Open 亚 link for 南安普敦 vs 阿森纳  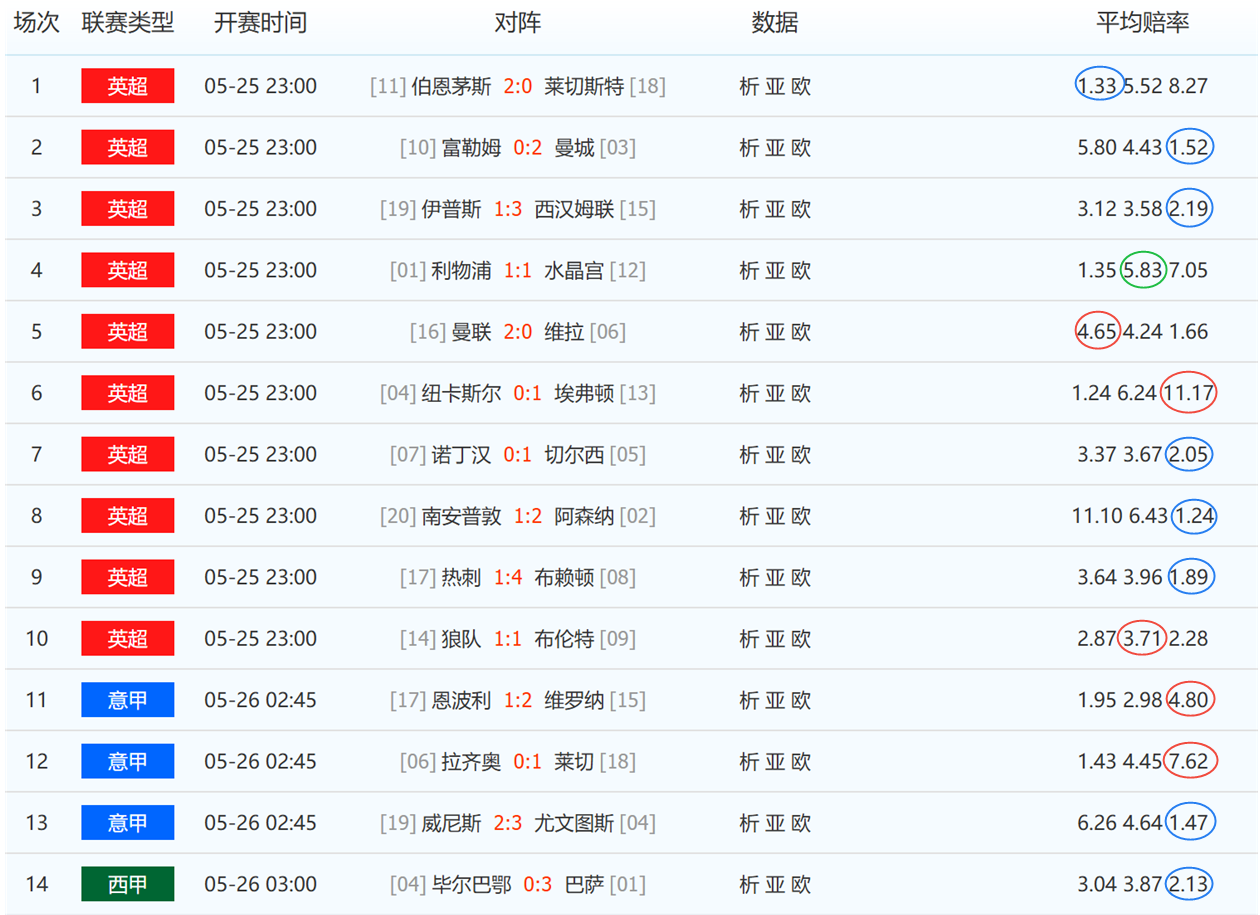775,516
